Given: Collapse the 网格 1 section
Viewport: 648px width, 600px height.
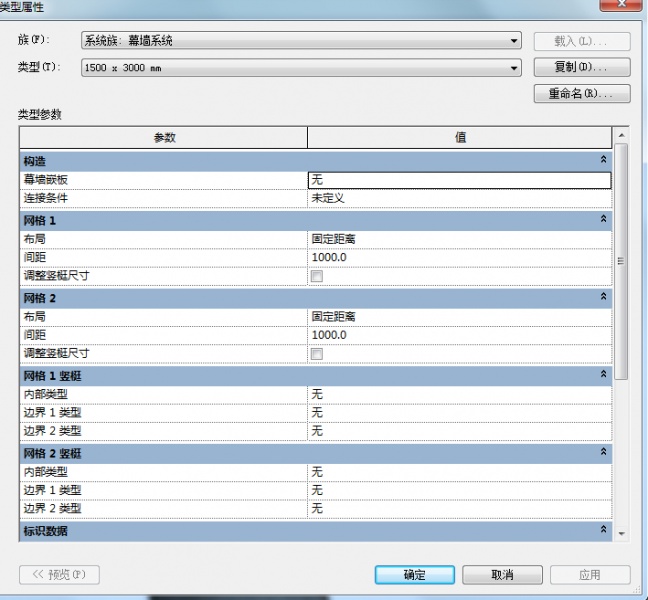Looking at the screenshot, I should coord(603,219).
